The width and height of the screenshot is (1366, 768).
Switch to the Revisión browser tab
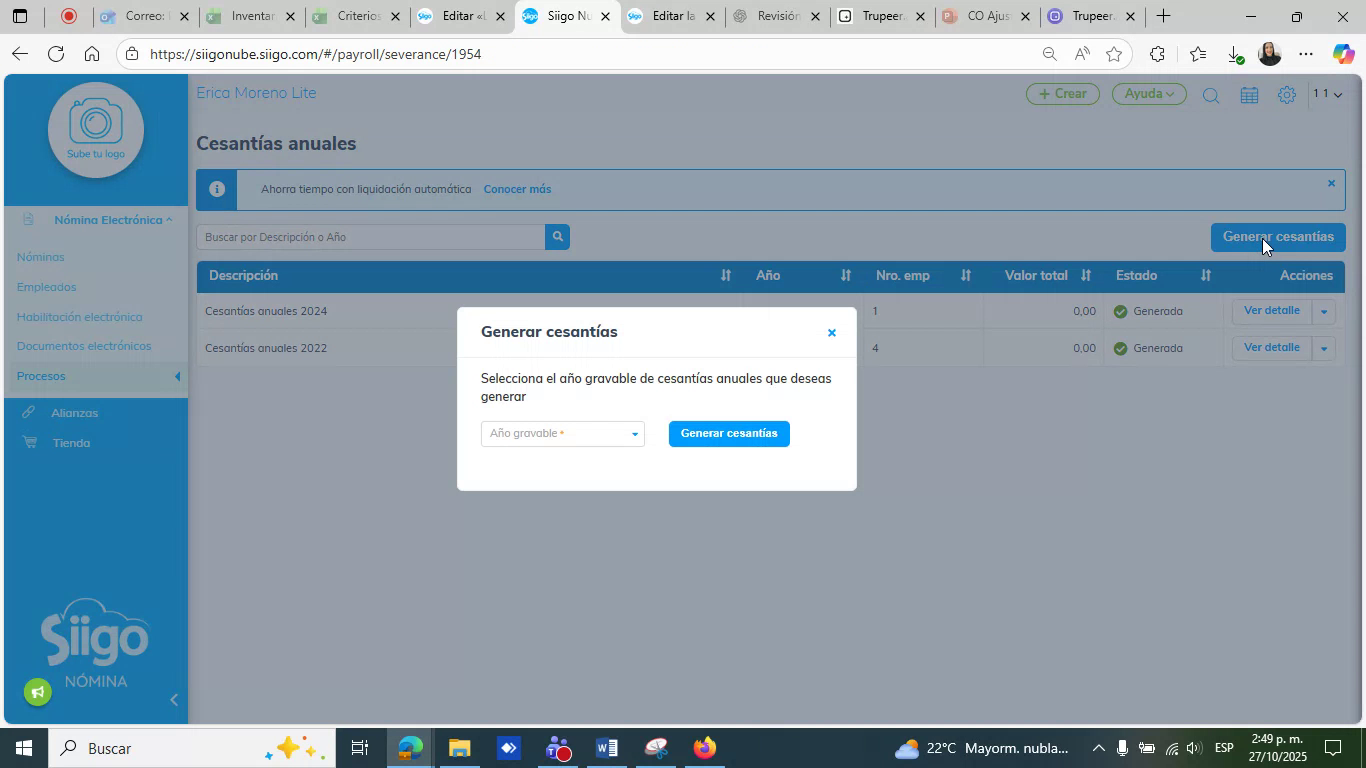pos(776,17)
